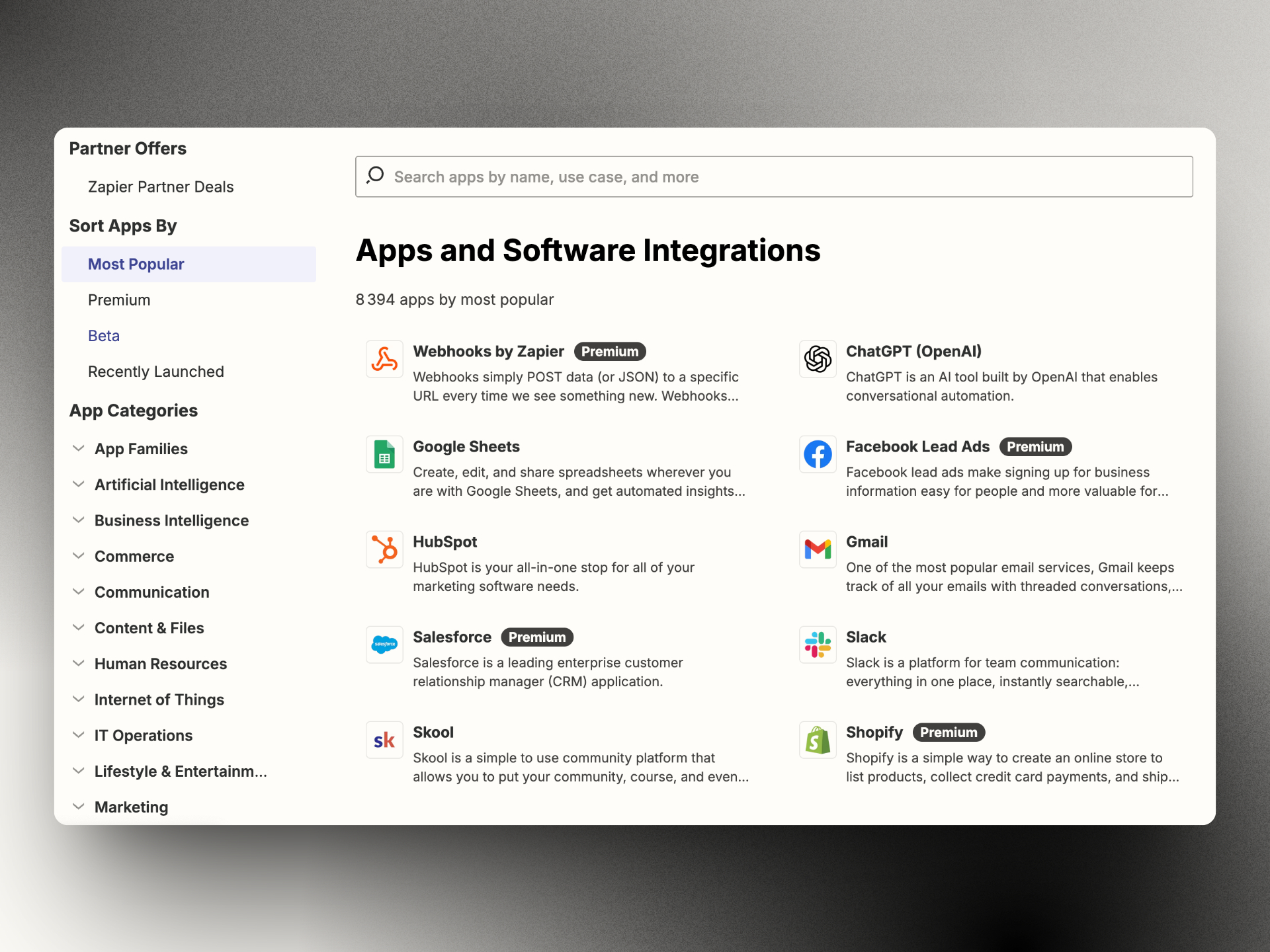Open the Skool title link

tap(433, 732)
